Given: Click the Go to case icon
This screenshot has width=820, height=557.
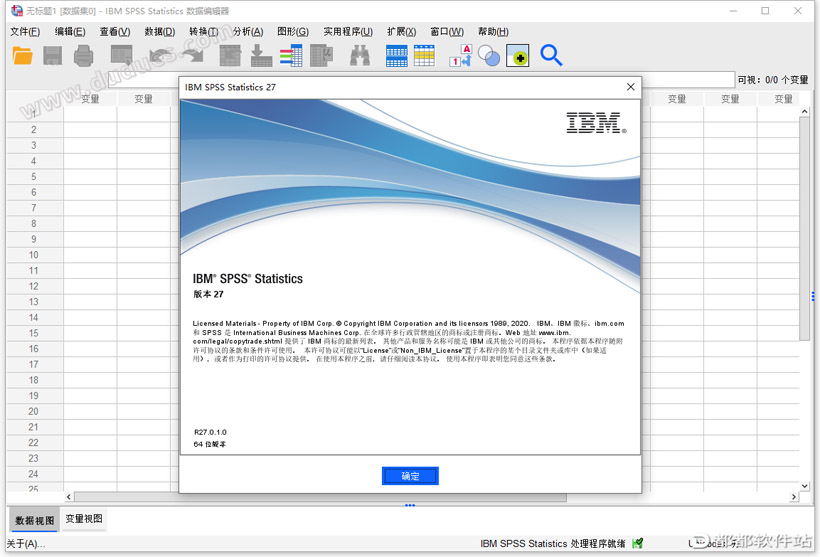Looking at the screenshot, I should (x=230, y=55).
